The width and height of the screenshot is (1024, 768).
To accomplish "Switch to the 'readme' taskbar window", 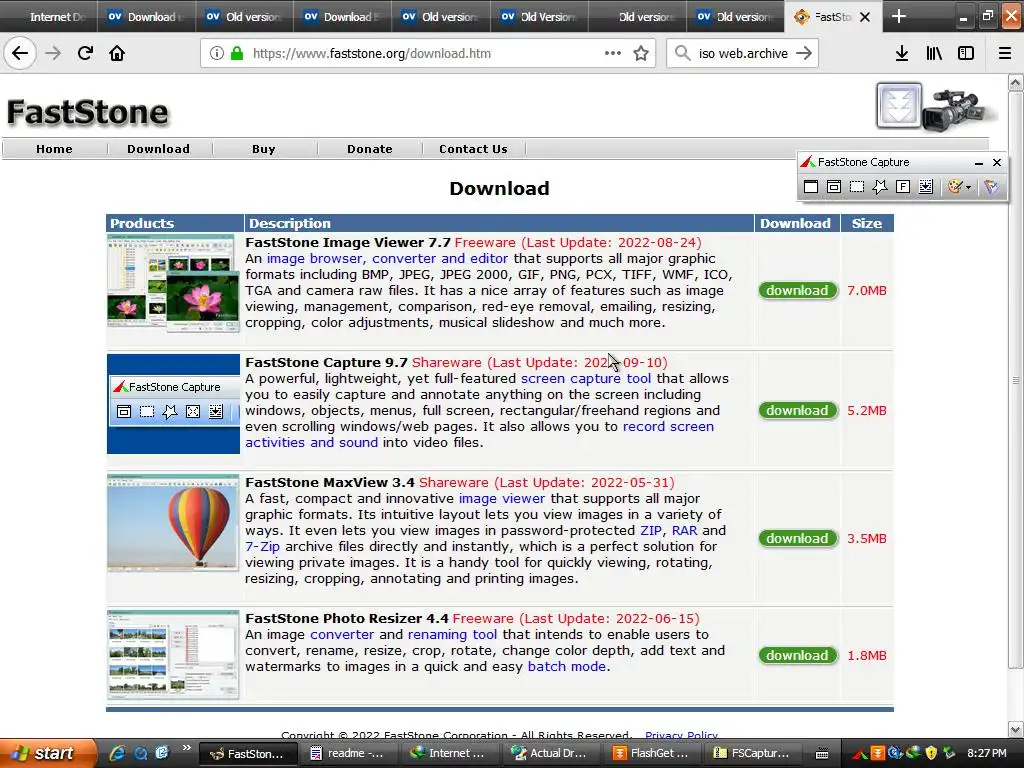I will click(347, 753).
